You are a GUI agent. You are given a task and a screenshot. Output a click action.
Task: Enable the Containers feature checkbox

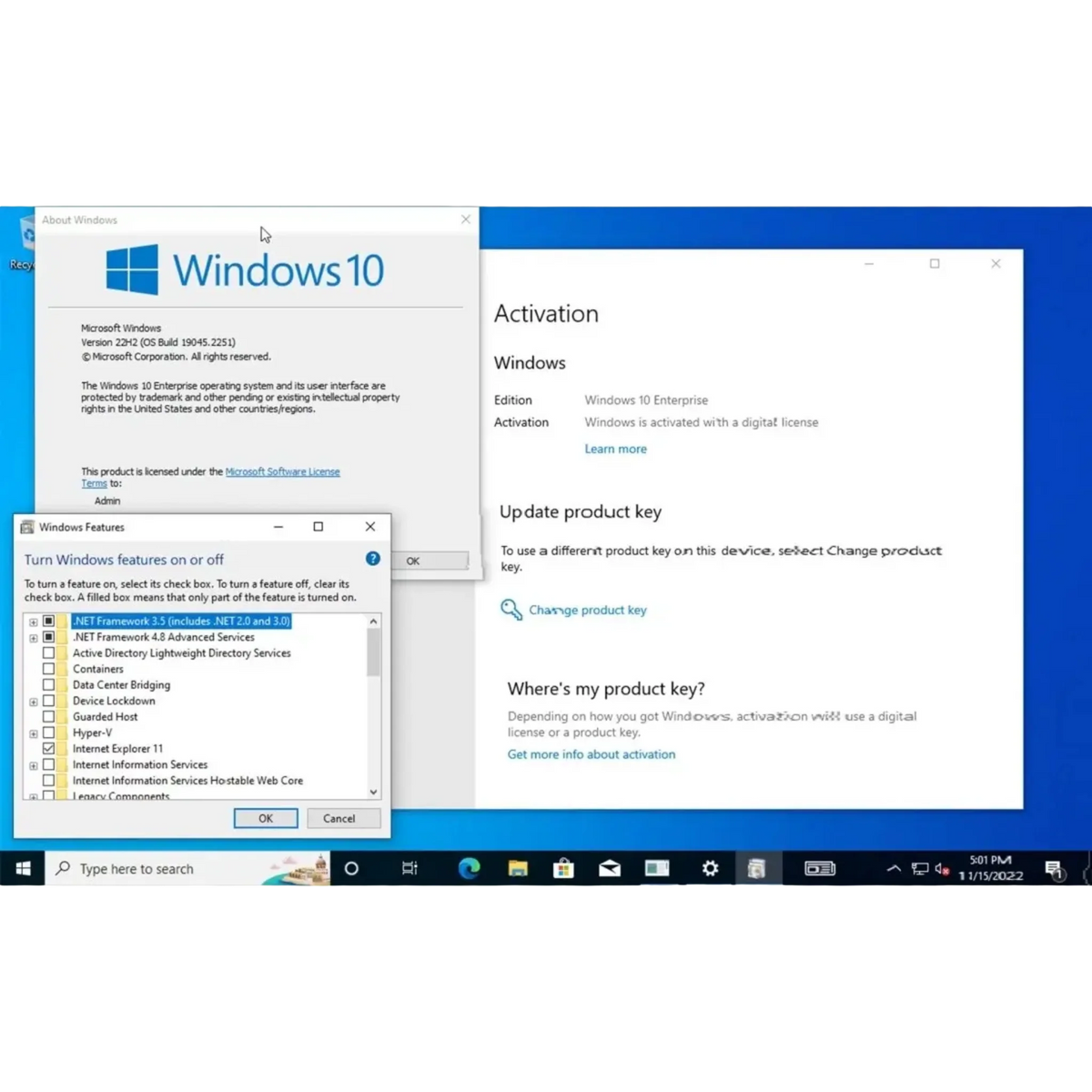tap(49, 668)
